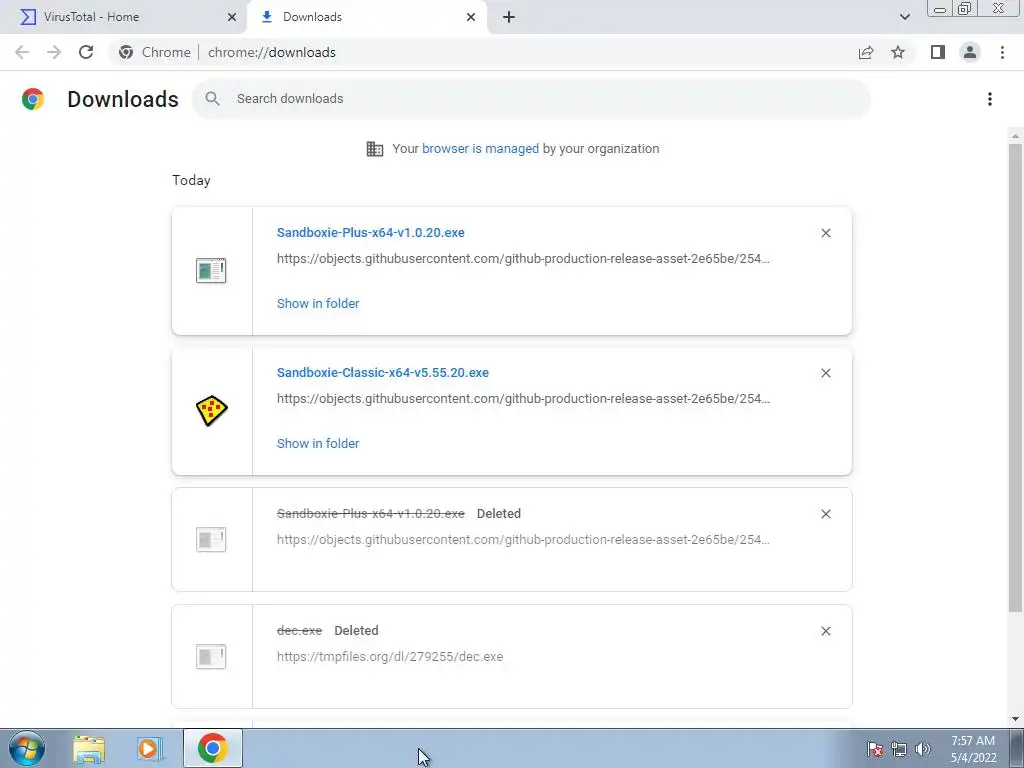Remove Sandboxie-Classic download from list

coord(825,373)
